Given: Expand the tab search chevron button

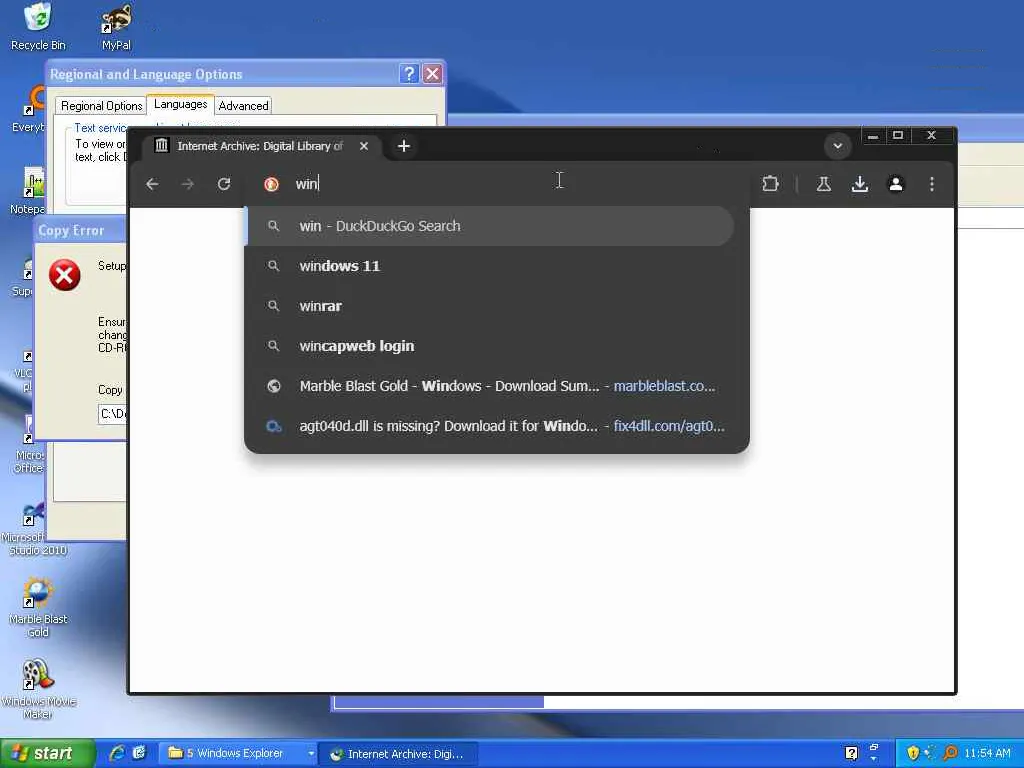Looking at the screenshot, I should pos(838,146).
